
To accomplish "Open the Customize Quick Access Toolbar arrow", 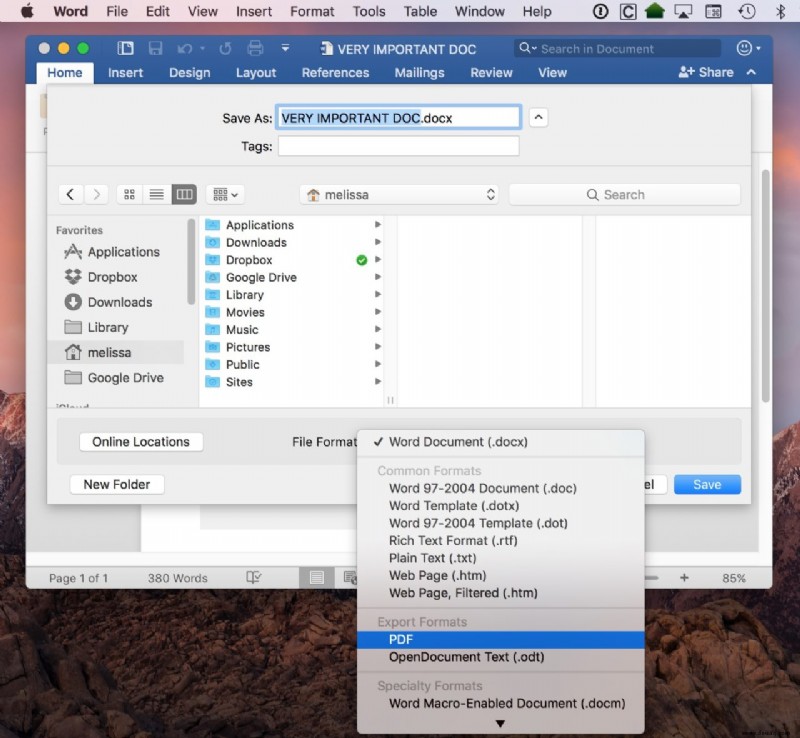I will [285, 48].
